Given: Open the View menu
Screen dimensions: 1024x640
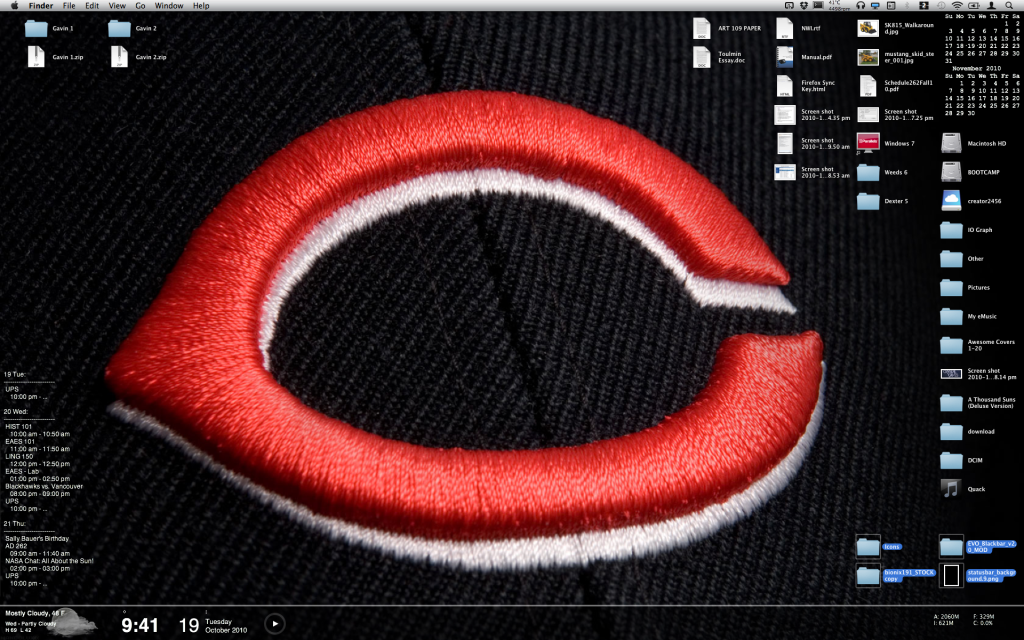Looking at the screenshot, I should [117, 5].
